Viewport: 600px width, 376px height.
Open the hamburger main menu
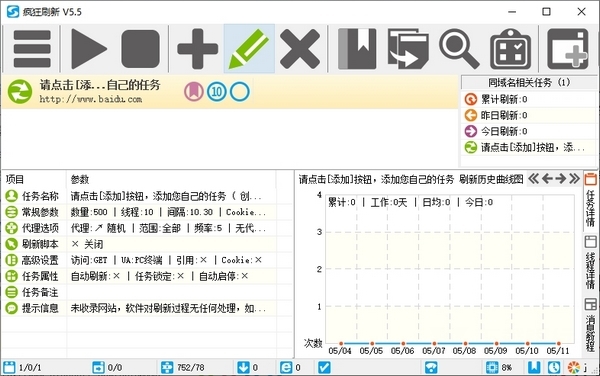32,49
